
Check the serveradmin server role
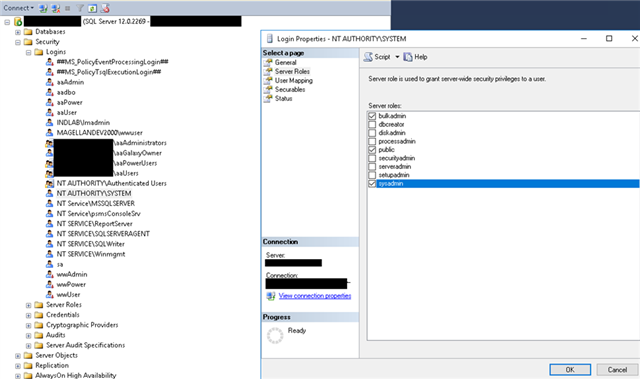click(x=372, y=167)
